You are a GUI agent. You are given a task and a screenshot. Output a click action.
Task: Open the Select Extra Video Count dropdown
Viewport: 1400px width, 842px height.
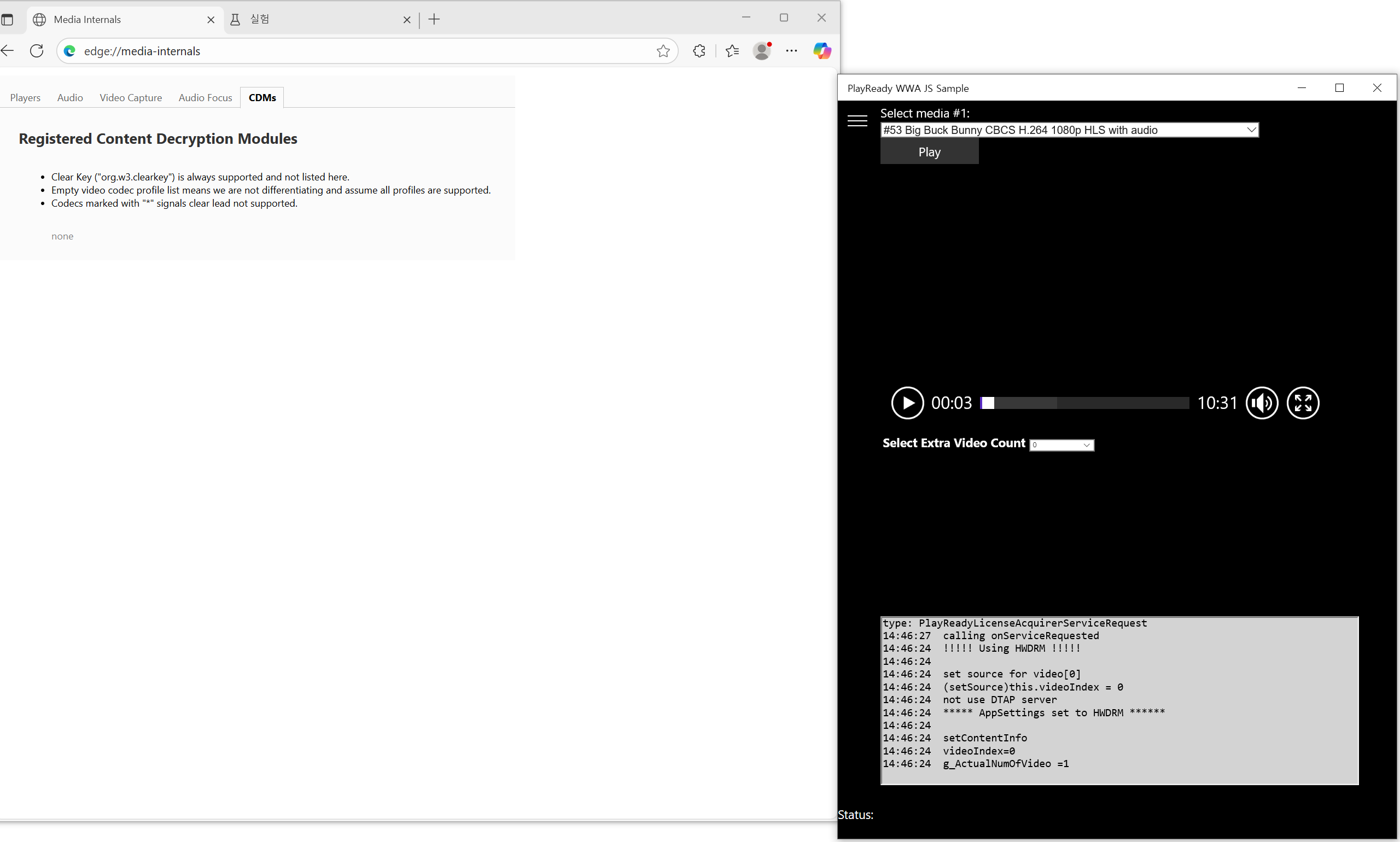coord(1061,445)
